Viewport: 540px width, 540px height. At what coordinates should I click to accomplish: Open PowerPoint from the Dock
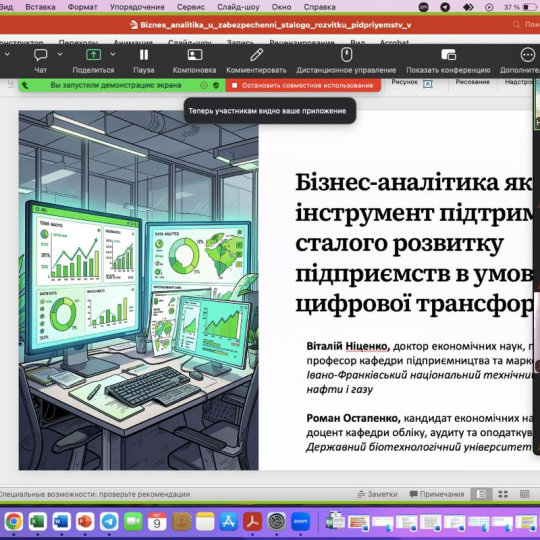(85, 521)
